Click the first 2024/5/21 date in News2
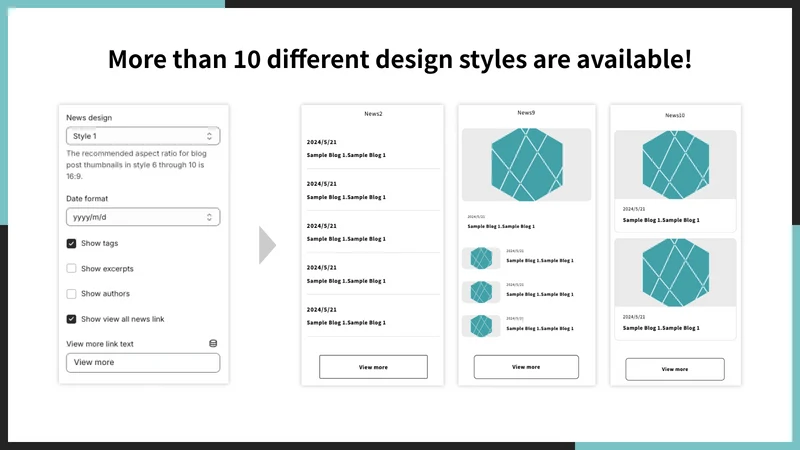The width and height of the screenshot is (800, 450). pos(321,142)
